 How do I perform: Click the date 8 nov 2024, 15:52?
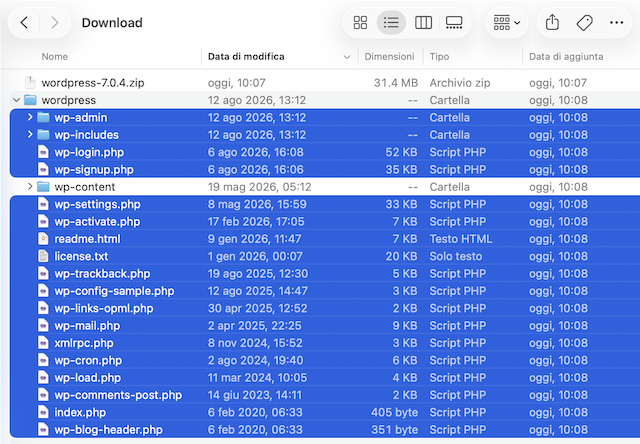tap(255, 343)
